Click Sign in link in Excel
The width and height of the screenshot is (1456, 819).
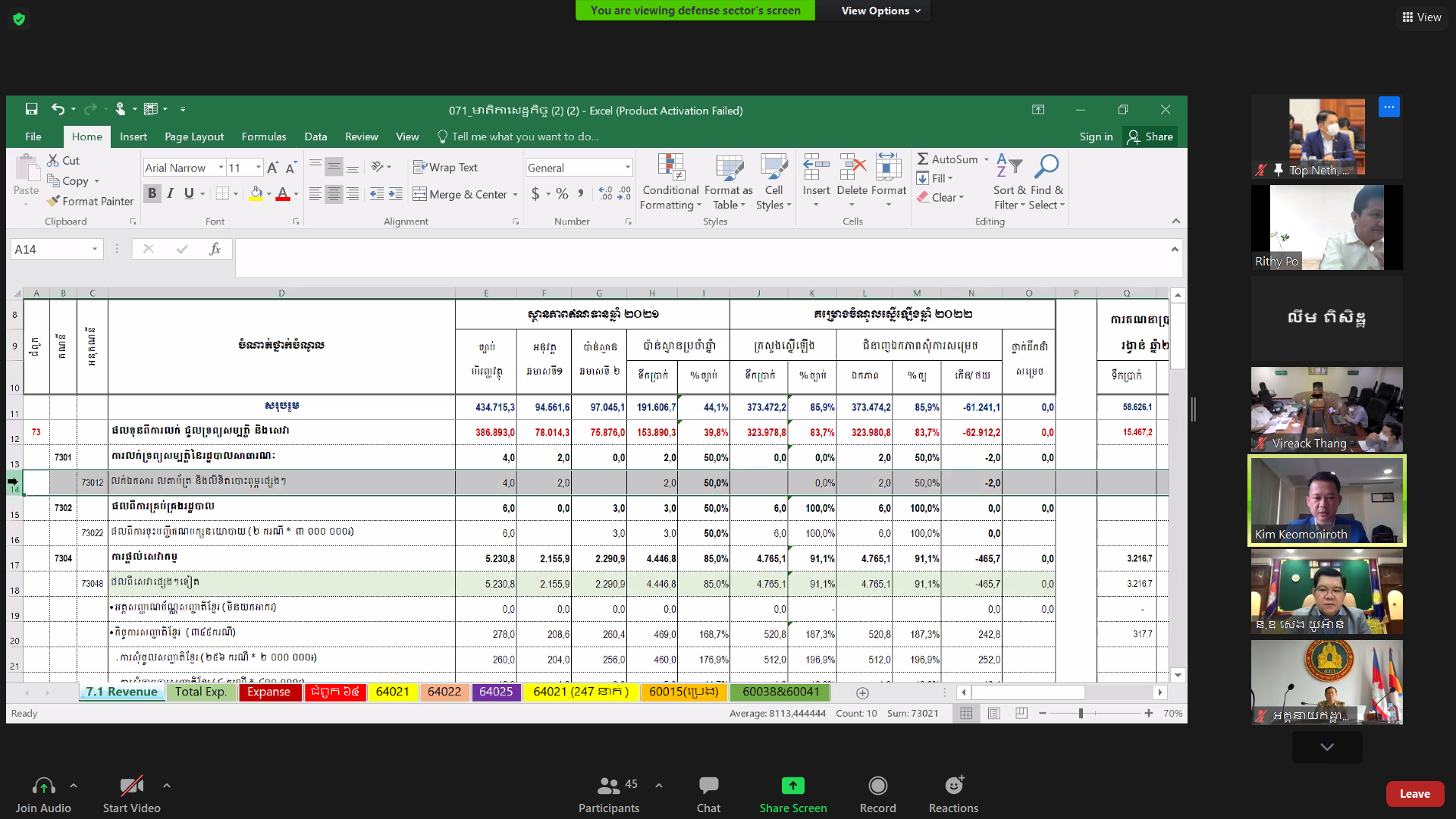[x=1097, y=136]
